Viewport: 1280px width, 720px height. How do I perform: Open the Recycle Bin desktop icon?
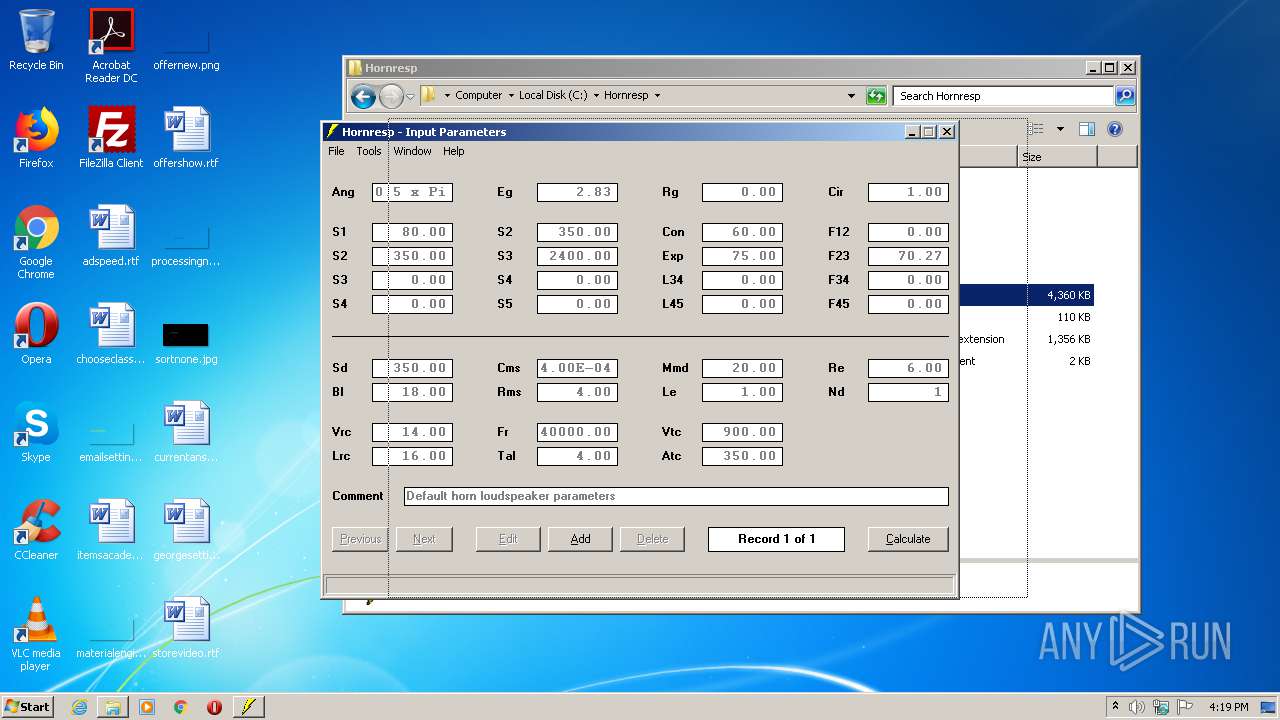pos(35,40)
